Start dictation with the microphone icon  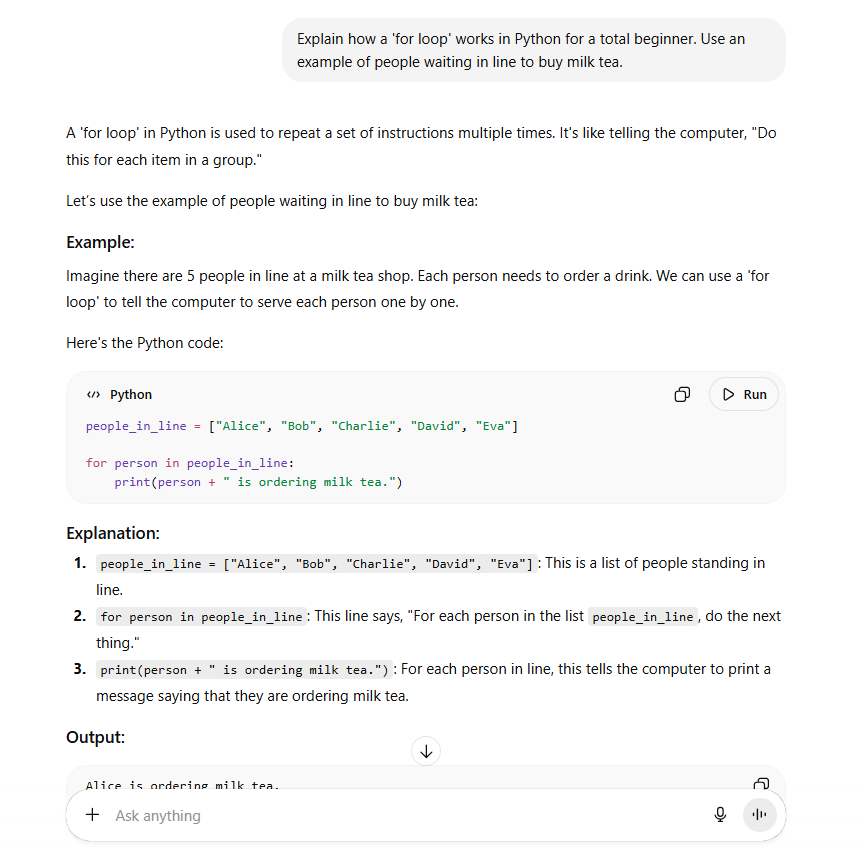720,814
